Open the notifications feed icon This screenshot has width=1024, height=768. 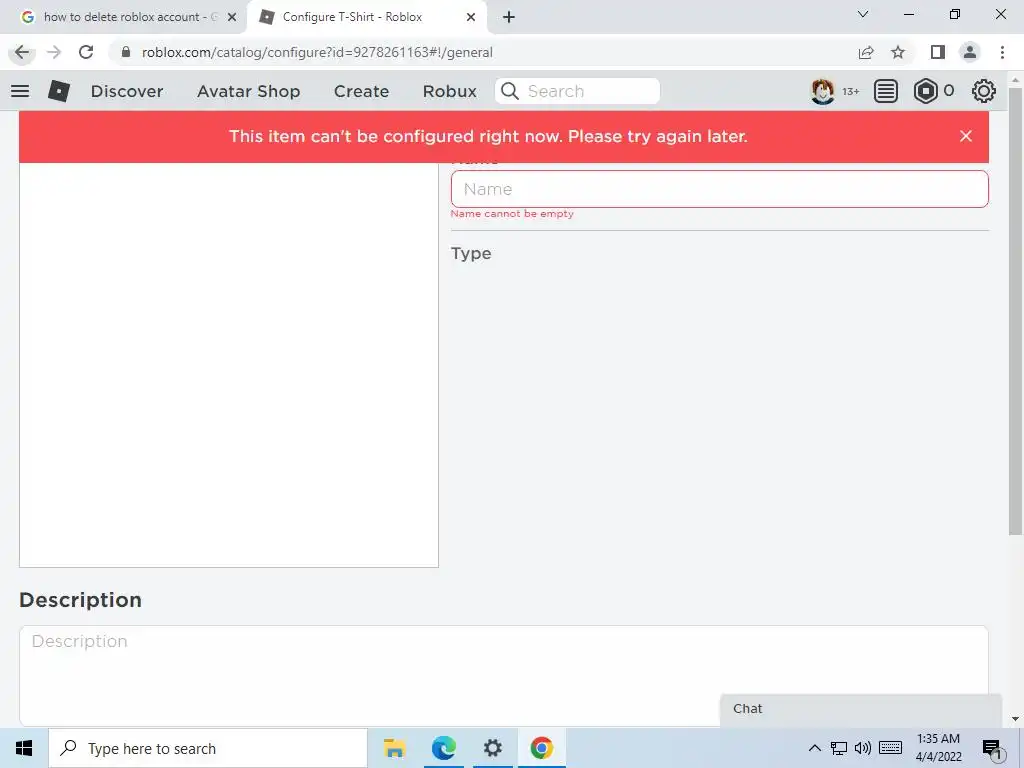[886, 91]
